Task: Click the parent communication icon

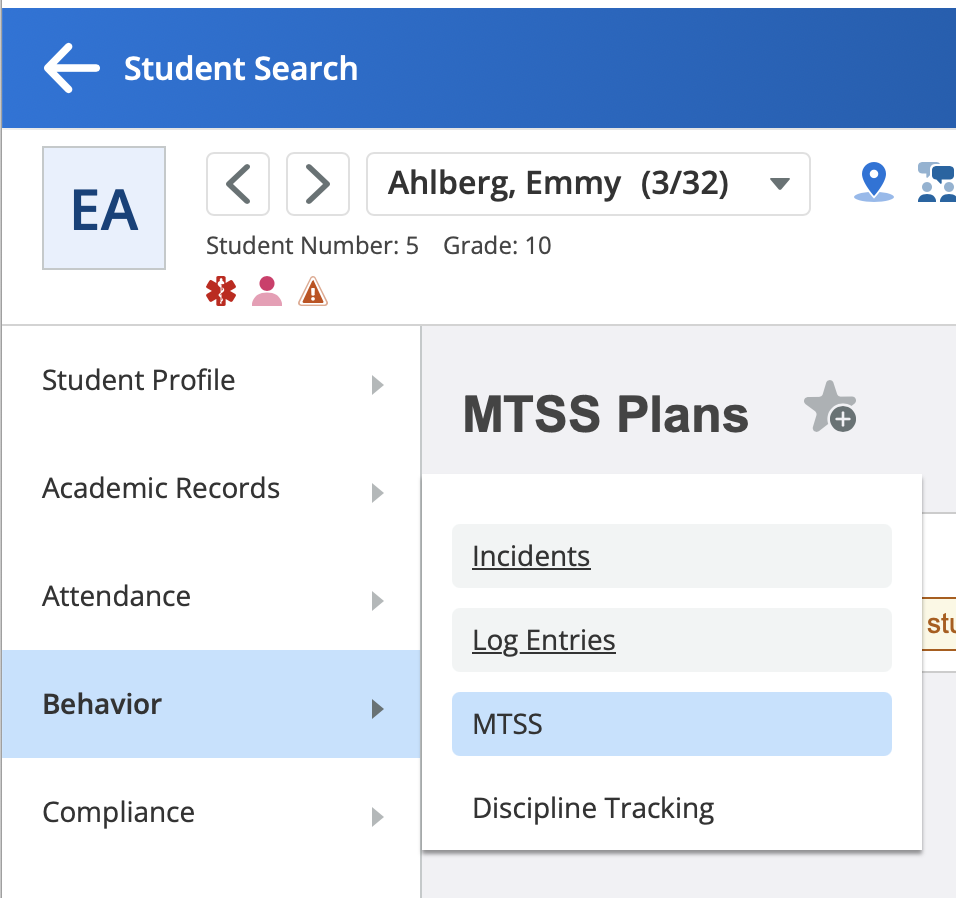Action: tap(938, 183)
